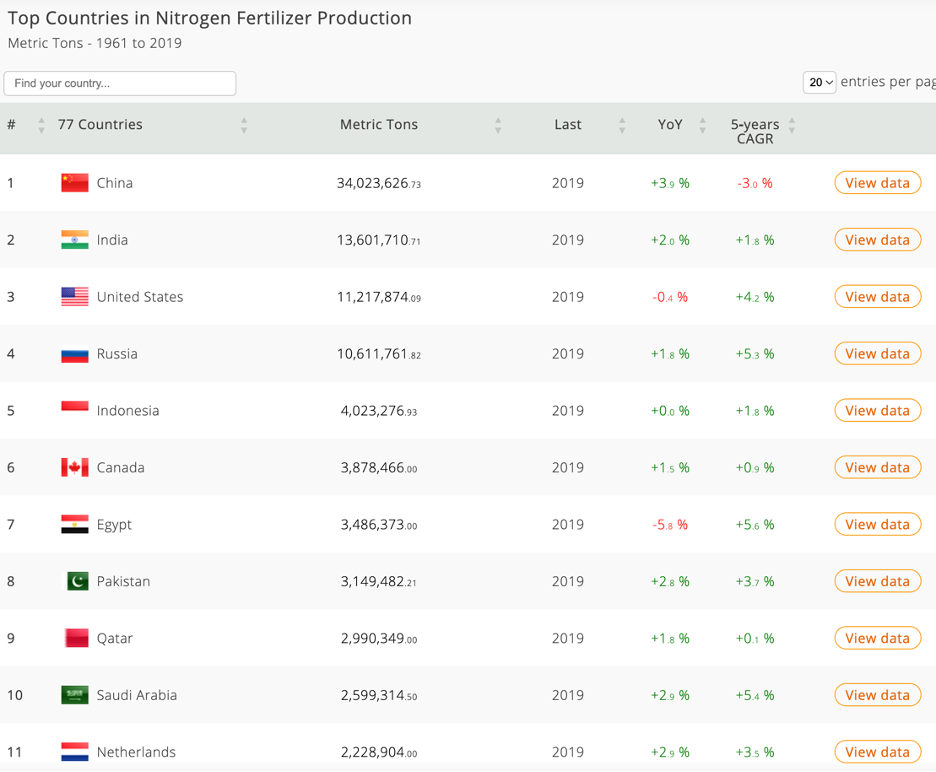Click the United States flag icon
936x772 pixels.
(75, 297)
